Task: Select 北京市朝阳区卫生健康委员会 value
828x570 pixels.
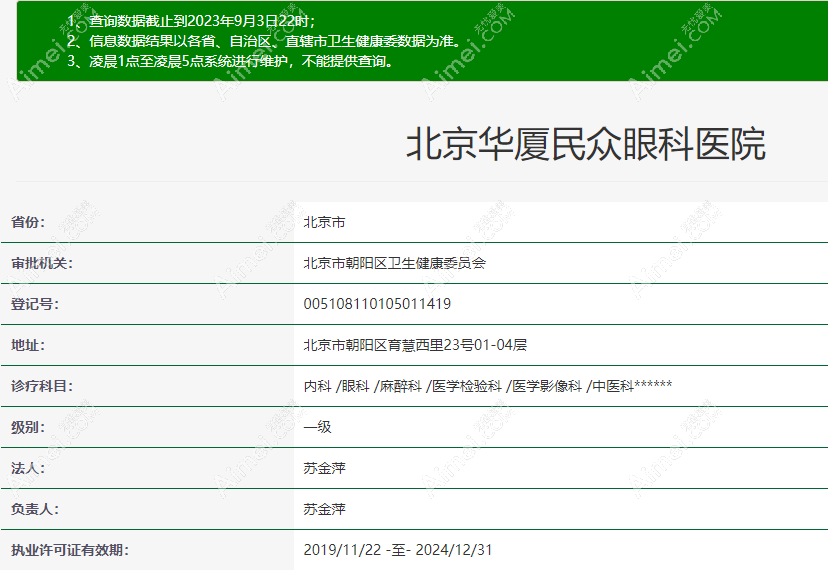Action: click(x=394, y=263)
